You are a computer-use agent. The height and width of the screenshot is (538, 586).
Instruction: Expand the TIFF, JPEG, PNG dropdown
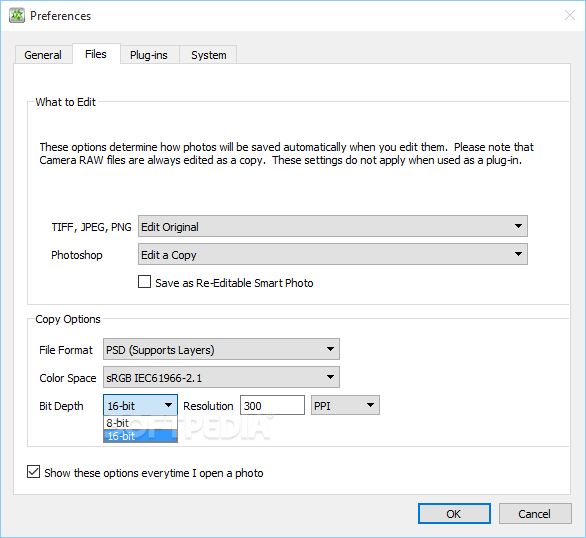click(333, 226)
